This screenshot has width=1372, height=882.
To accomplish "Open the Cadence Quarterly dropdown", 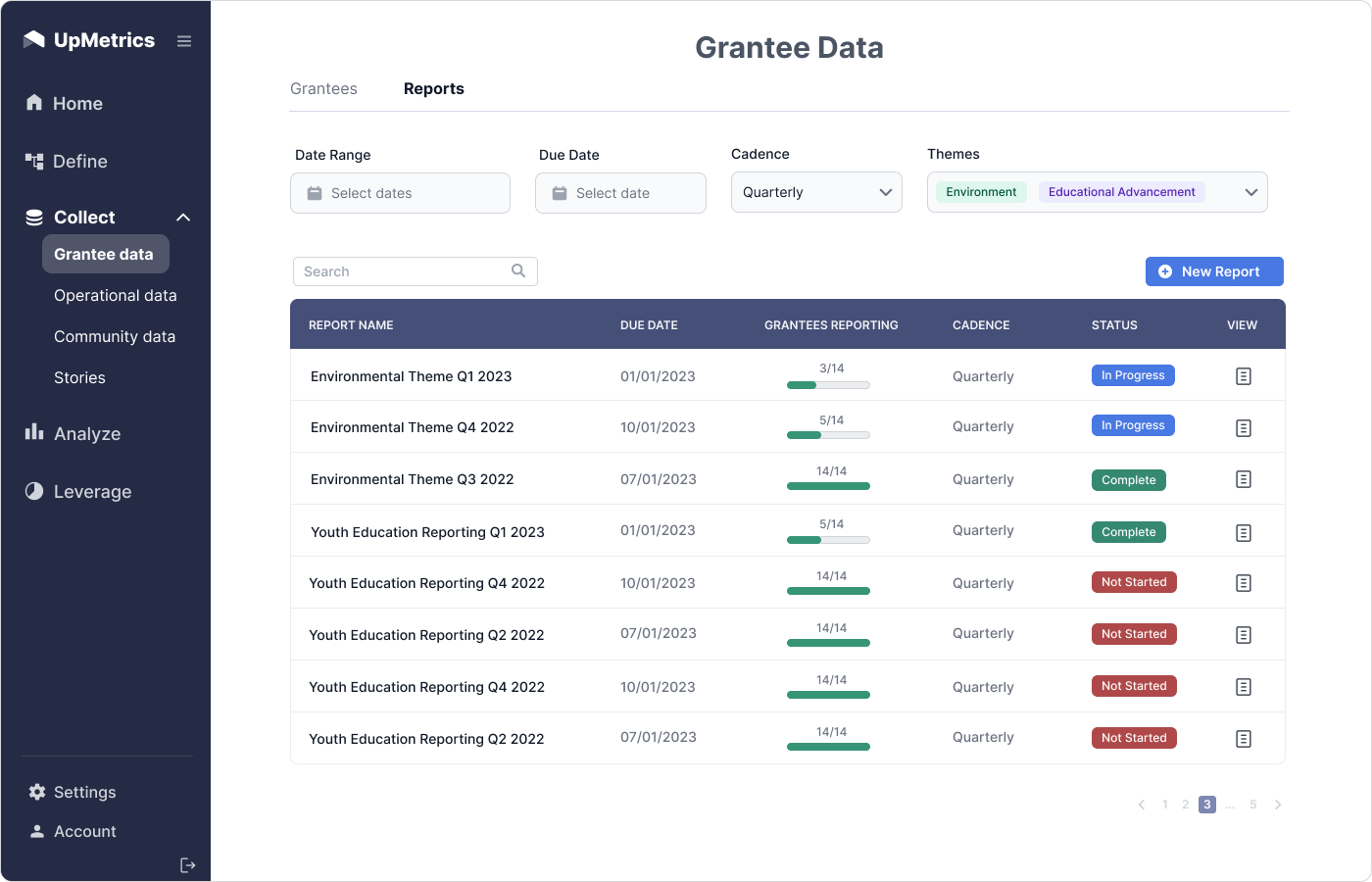I will pyautogui.click(x=815, y=192).
